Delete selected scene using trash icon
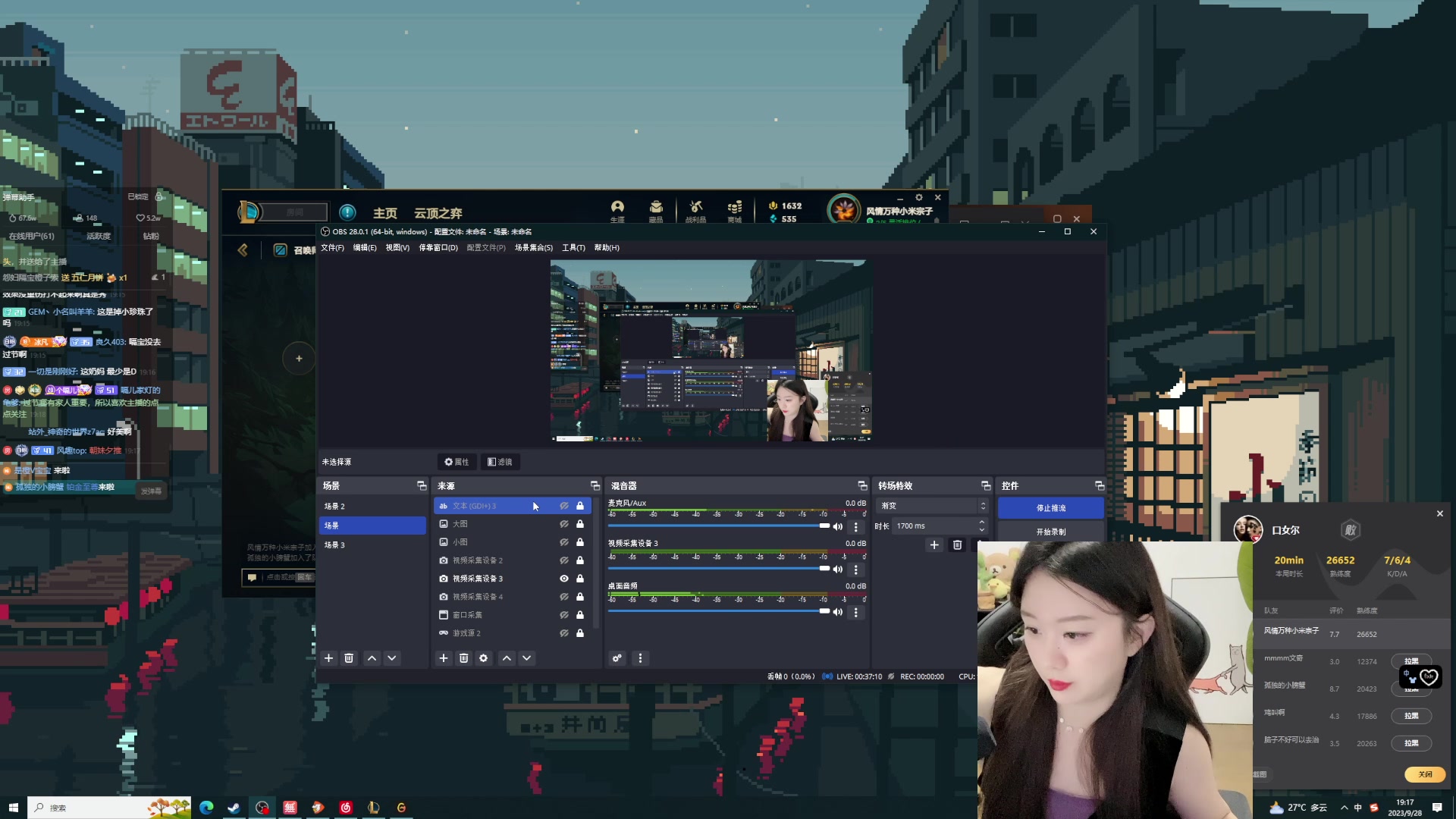The image size is (1456, 819). click(349, 658)
